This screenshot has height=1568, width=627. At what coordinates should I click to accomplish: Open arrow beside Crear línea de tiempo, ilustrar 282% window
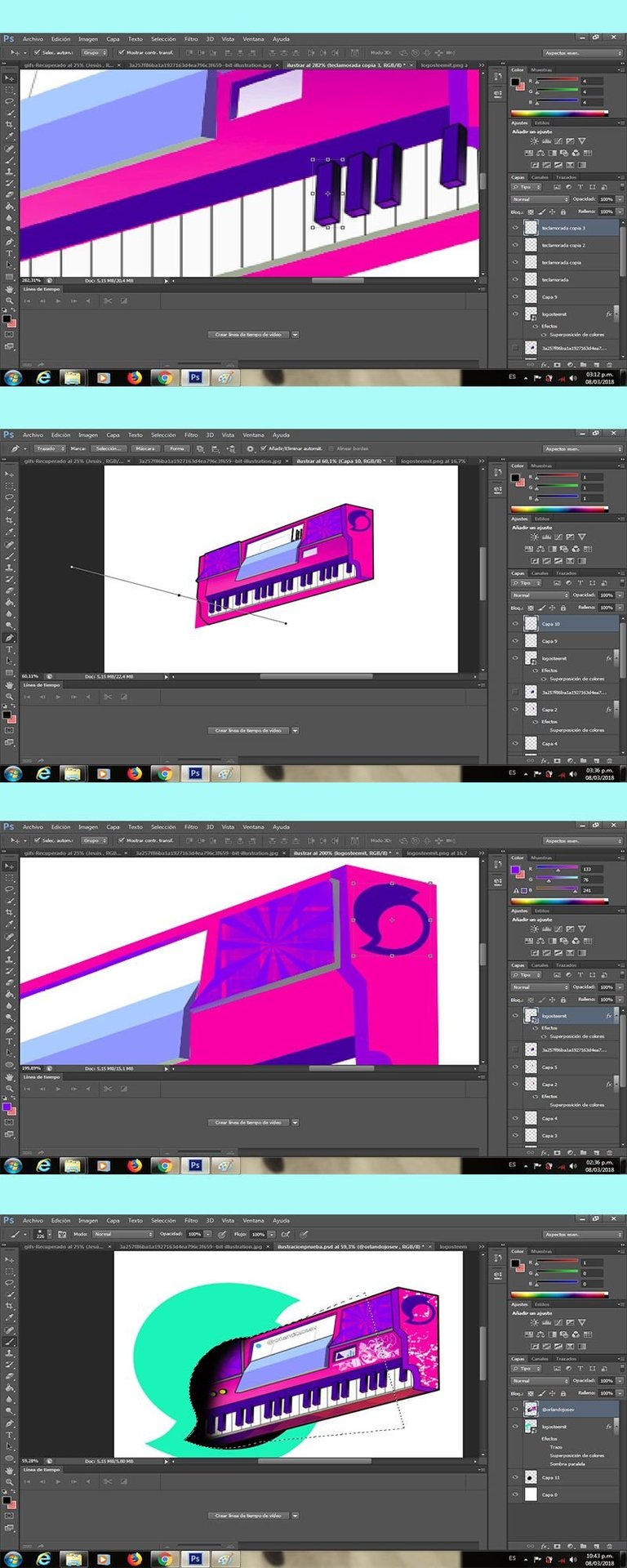coord(295,335)
